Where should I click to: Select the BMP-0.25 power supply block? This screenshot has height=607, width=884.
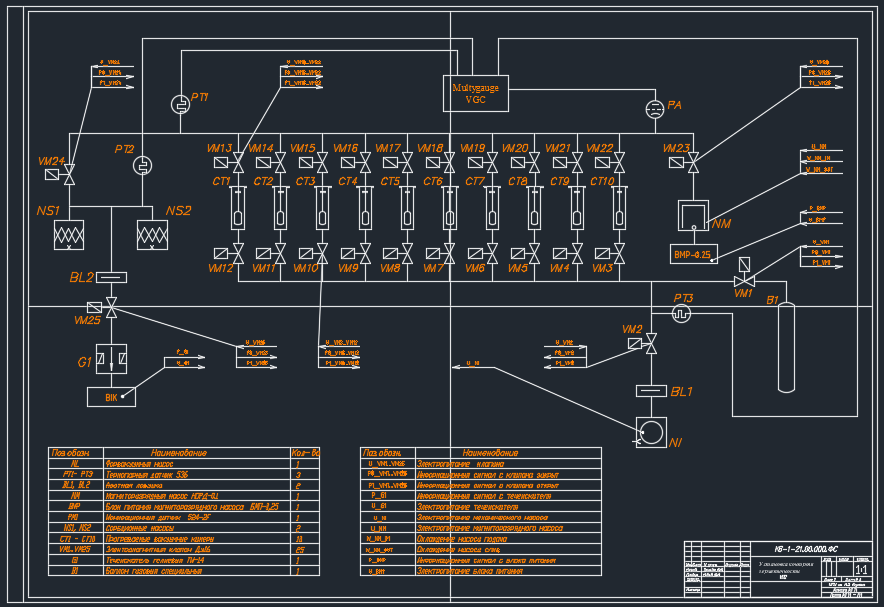point(692,254)
